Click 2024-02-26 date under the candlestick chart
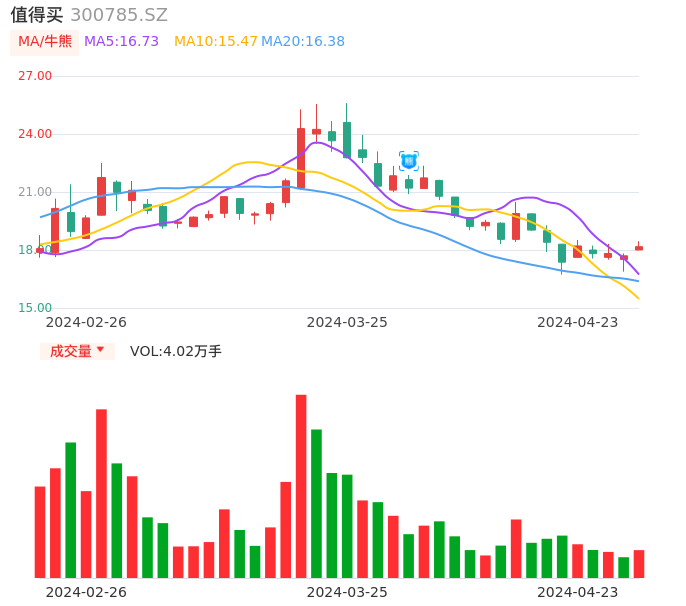The width and height of the screenshot is (686, 606). [86, 322]
